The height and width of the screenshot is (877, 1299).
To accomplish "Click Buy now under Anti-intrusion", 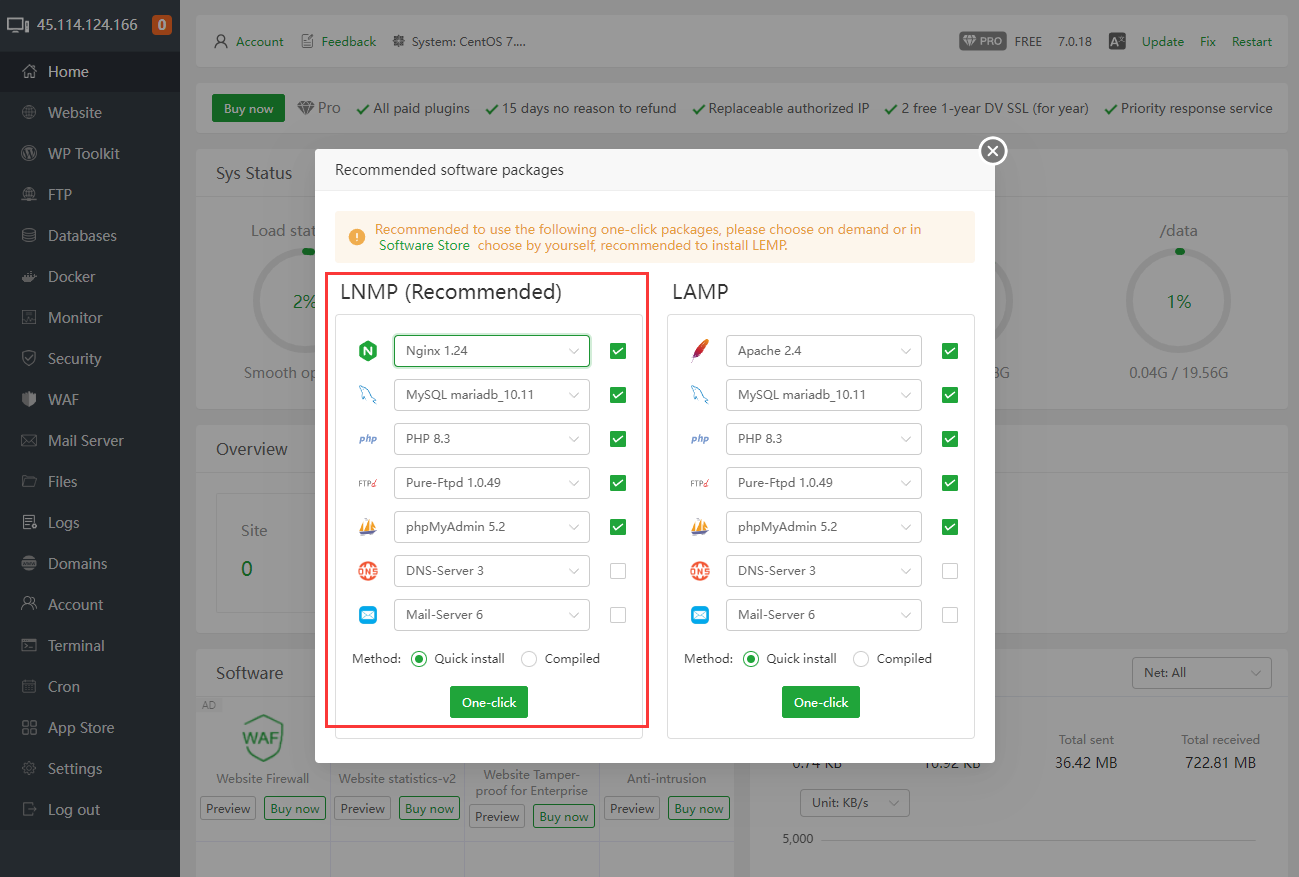I will [x=699, y=809].
